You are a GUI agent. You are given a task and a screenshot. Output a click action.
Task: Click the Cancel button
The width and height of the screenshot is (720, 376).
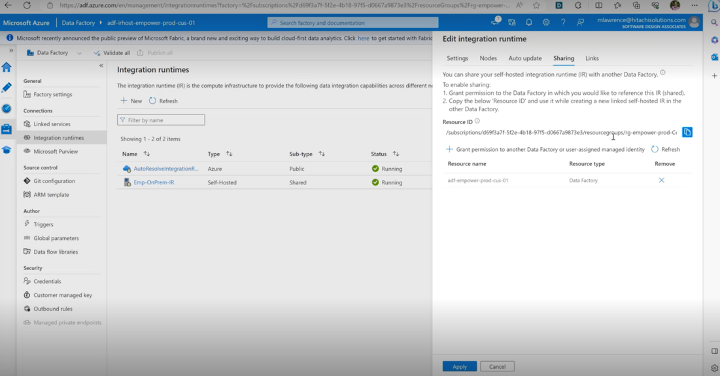(497, 366)
